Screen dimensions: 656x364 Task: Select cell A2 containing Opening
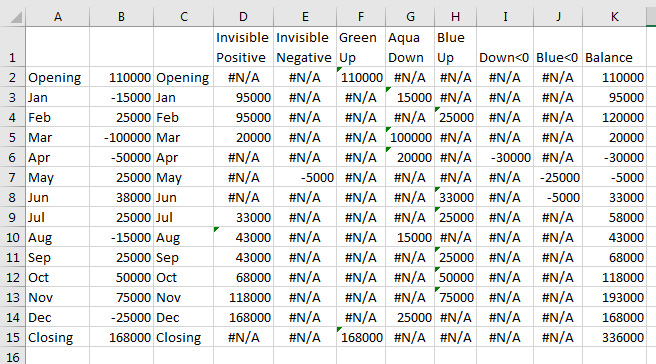(x=58, y=77)
